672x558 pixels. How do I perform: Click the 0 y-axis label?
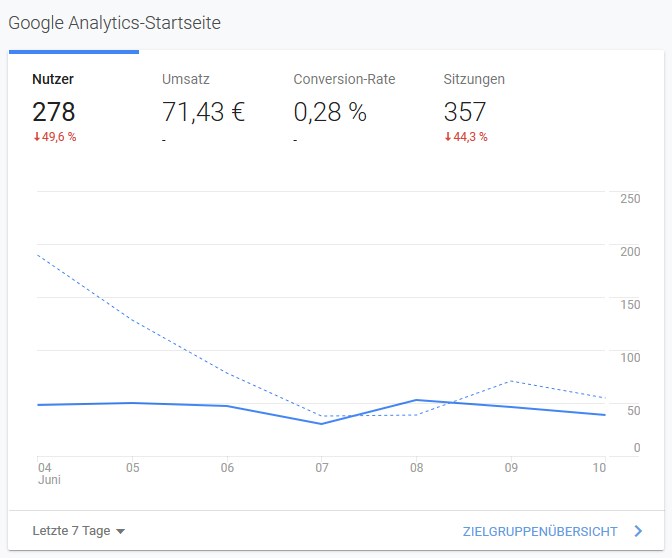coord(637,448)
